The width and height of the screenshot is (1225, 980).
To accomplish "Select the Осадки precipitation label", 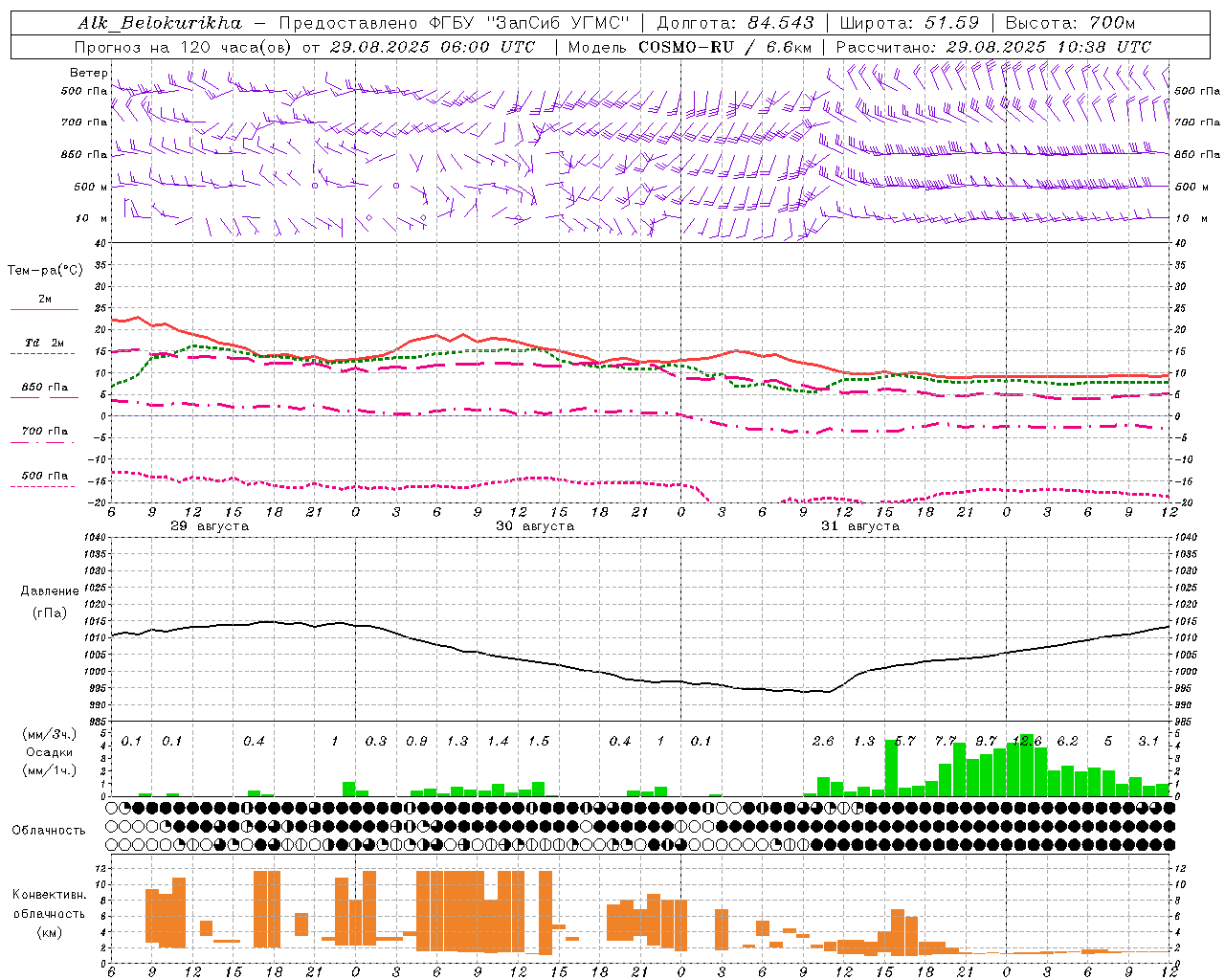I will (x=49, y=752).
